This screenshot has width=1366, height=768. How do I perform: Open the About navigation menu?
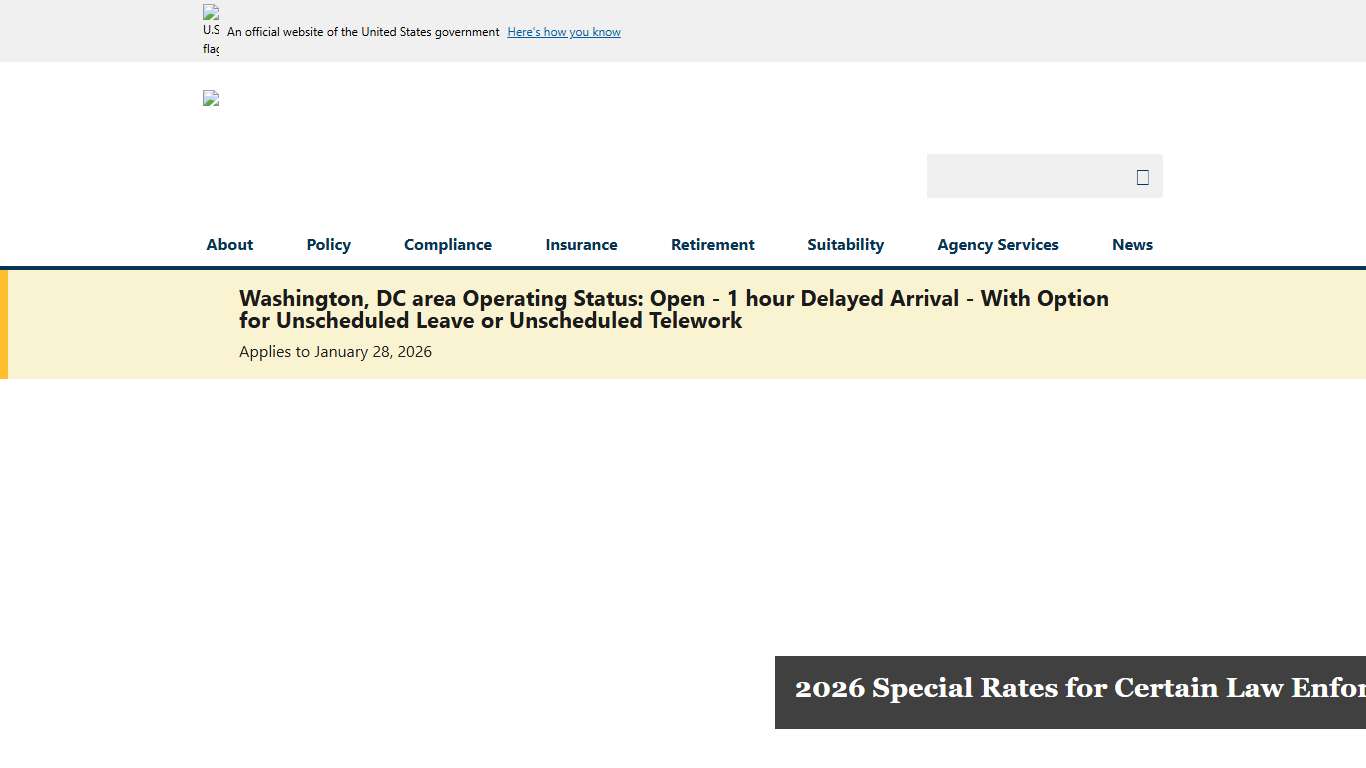point(229,244)
